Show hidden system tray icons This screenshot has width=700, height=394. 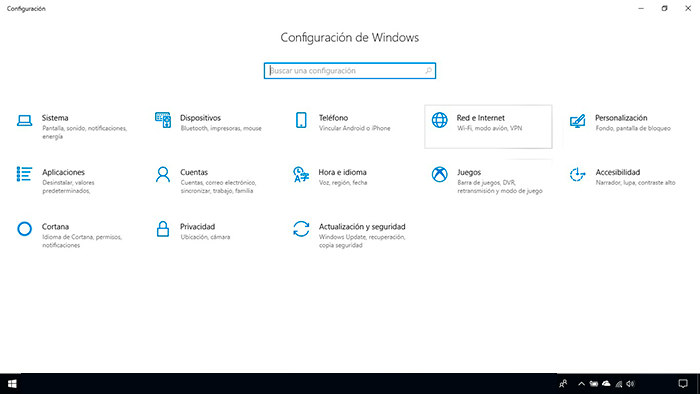pos(581,384)
